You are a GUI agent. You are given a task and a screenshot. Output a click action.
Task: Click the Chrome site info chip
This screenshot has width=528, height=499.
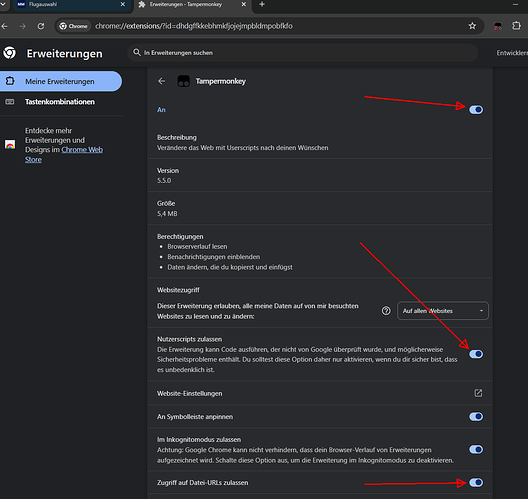tap(73, 26)
